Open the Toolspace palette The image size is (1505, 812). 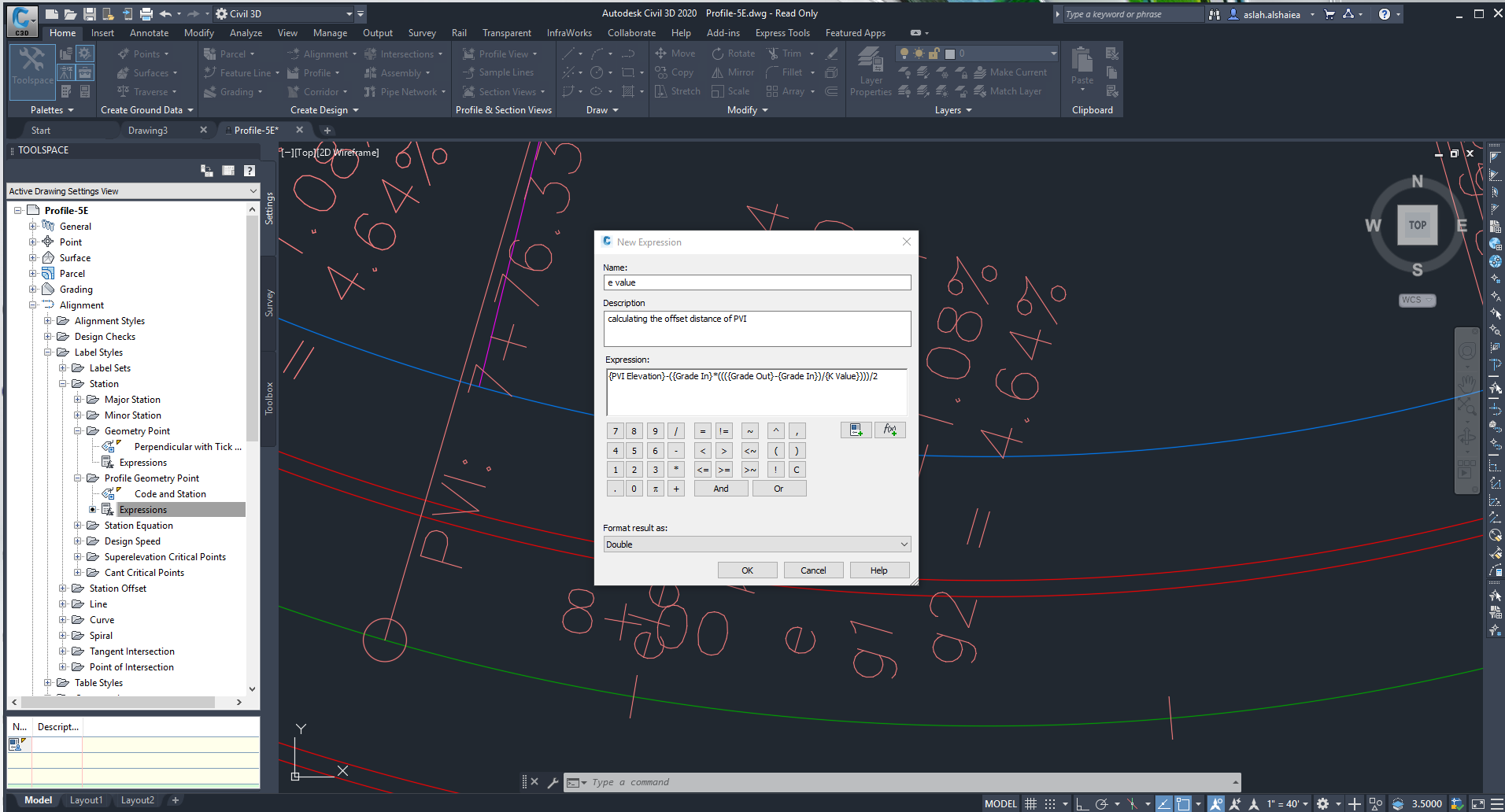31,71
